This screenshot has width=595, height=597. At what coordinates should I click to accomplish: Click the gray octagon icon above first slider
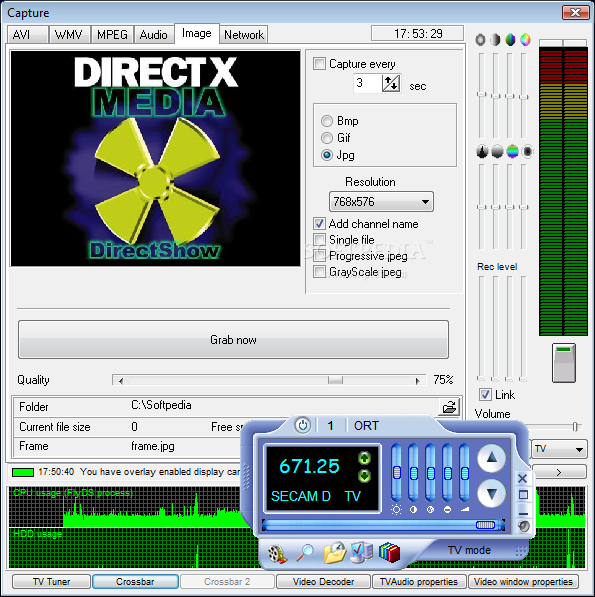(x=481, y=40)
